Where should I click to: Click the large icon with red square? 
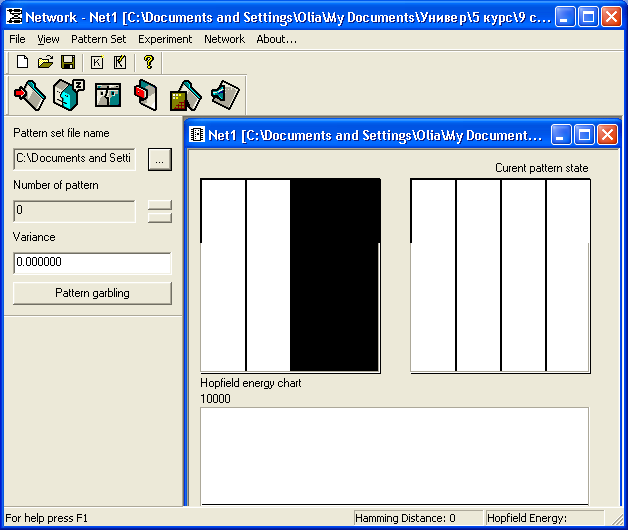[x=146, y=95]
